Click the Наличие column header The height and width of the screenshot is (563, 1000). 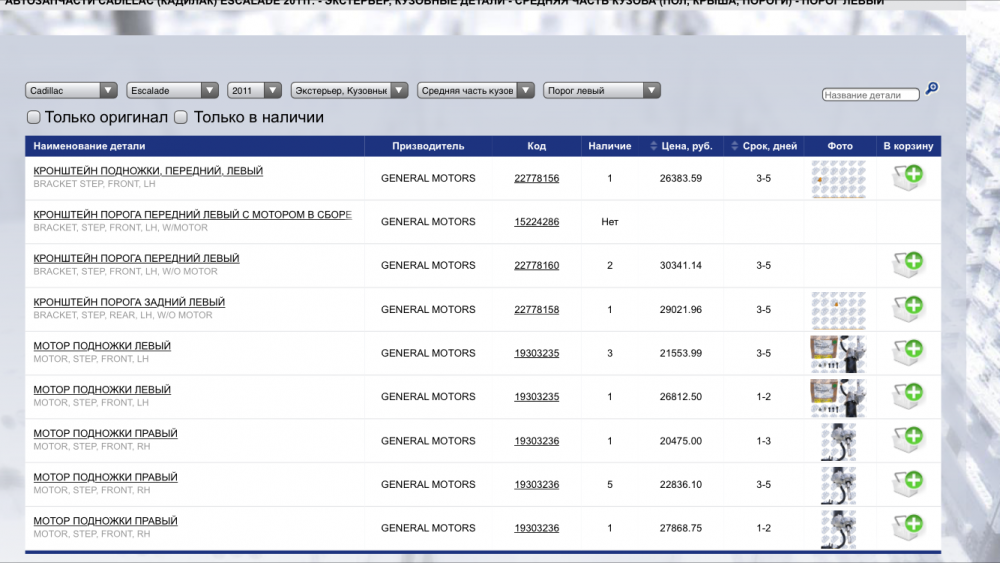pyautogui.click(x=609, y=146)
